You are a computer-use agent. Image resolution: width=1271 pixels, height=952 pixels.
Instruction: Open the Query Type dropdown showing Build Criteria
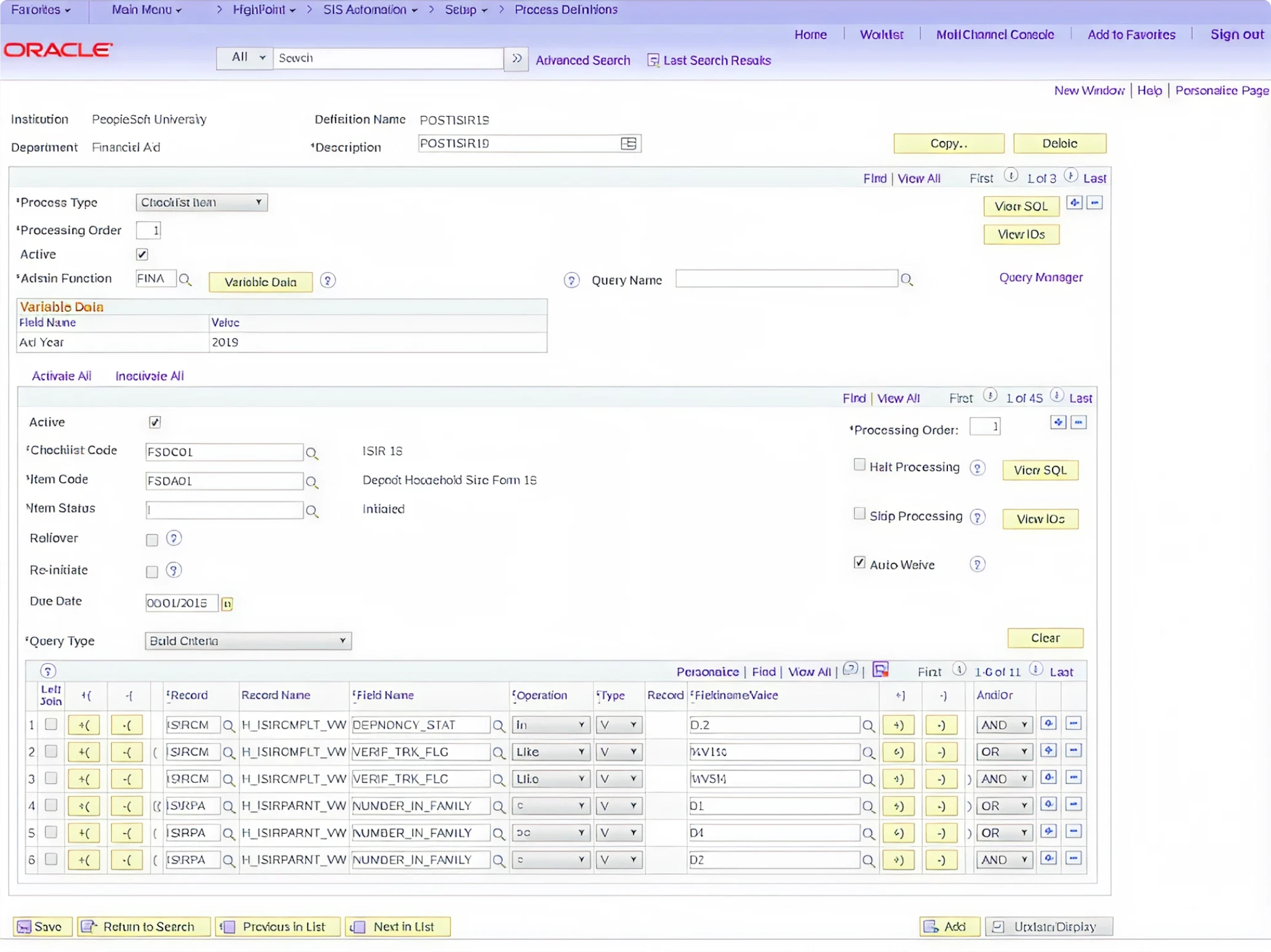[x=247, y=641]
